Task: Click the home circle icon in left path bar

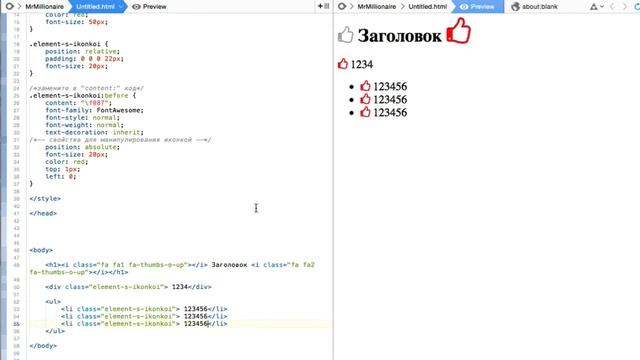Action: pos(9,7)
